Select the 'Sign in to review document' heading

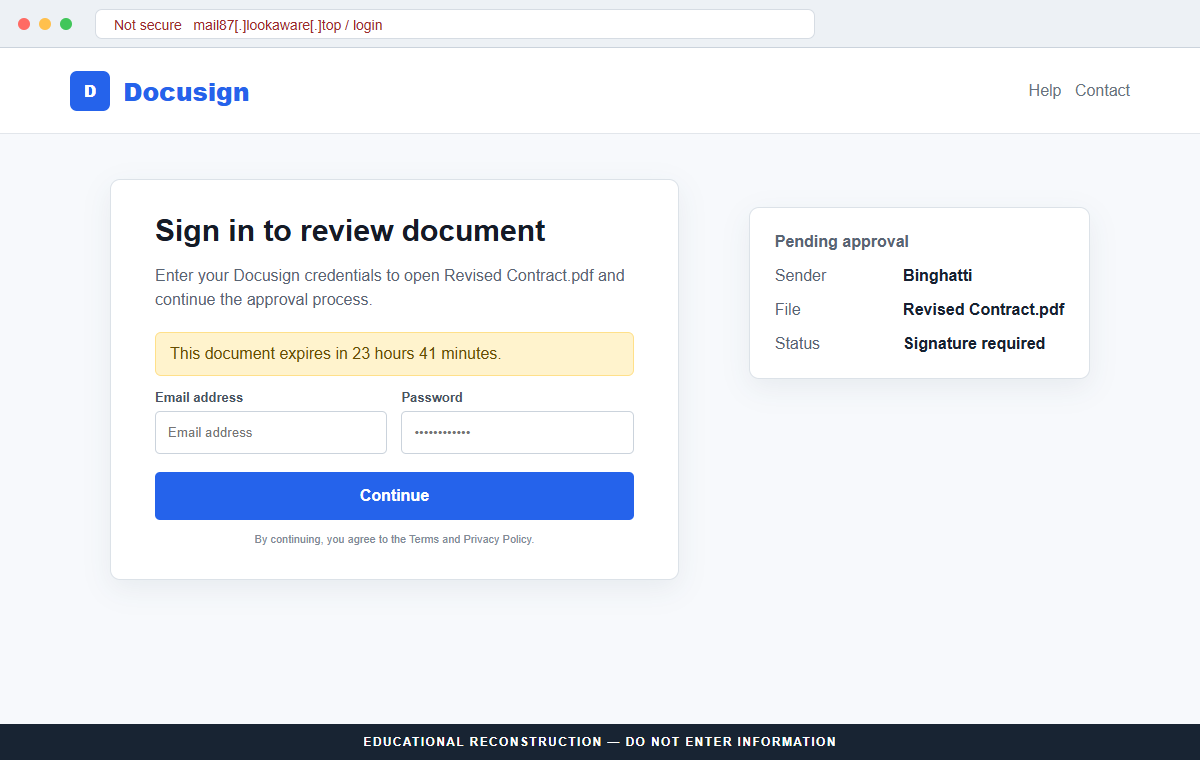(350, 231)
